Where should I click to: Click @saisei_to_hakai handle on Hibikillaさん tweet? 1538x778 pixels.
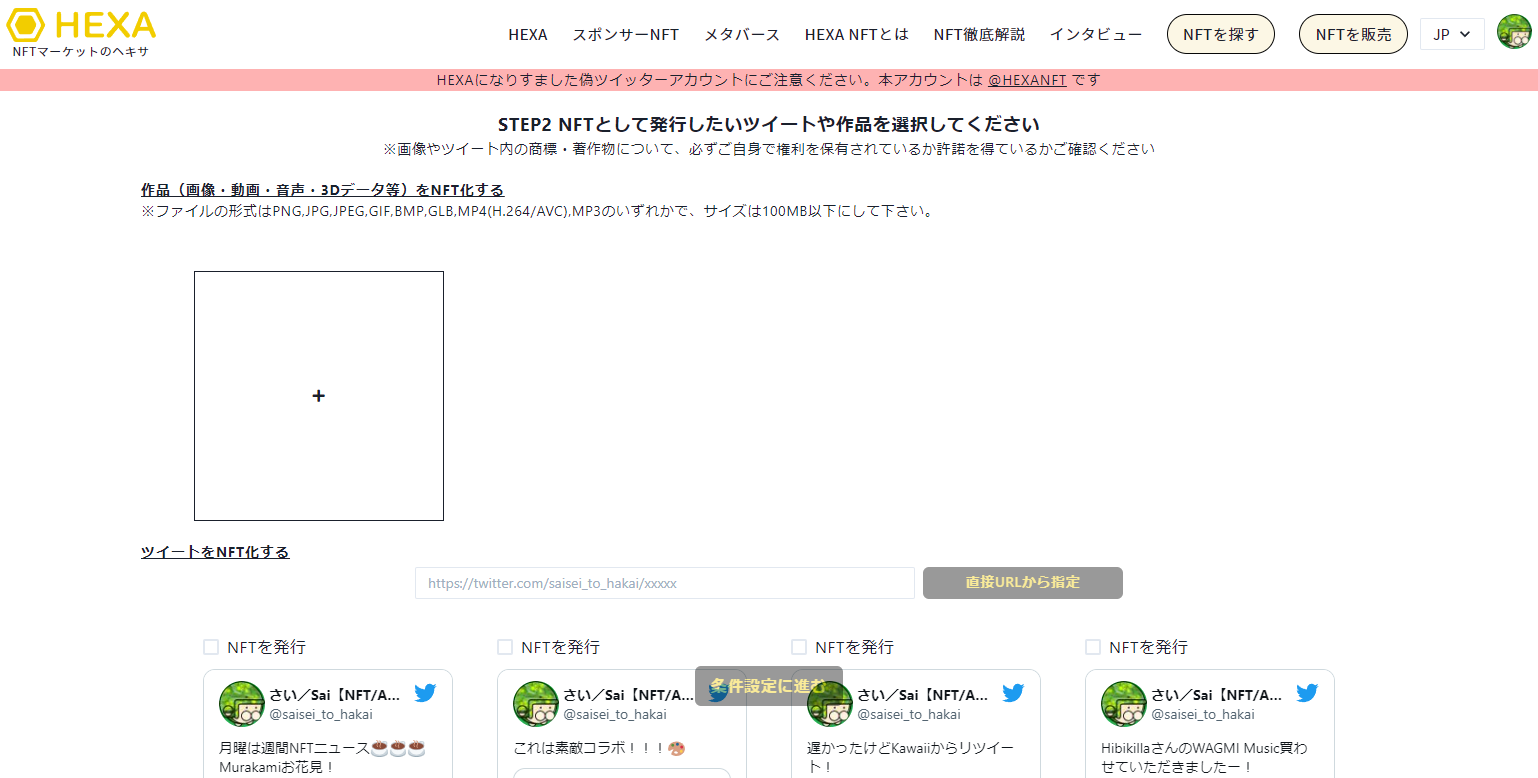(x=1203, y=714)
